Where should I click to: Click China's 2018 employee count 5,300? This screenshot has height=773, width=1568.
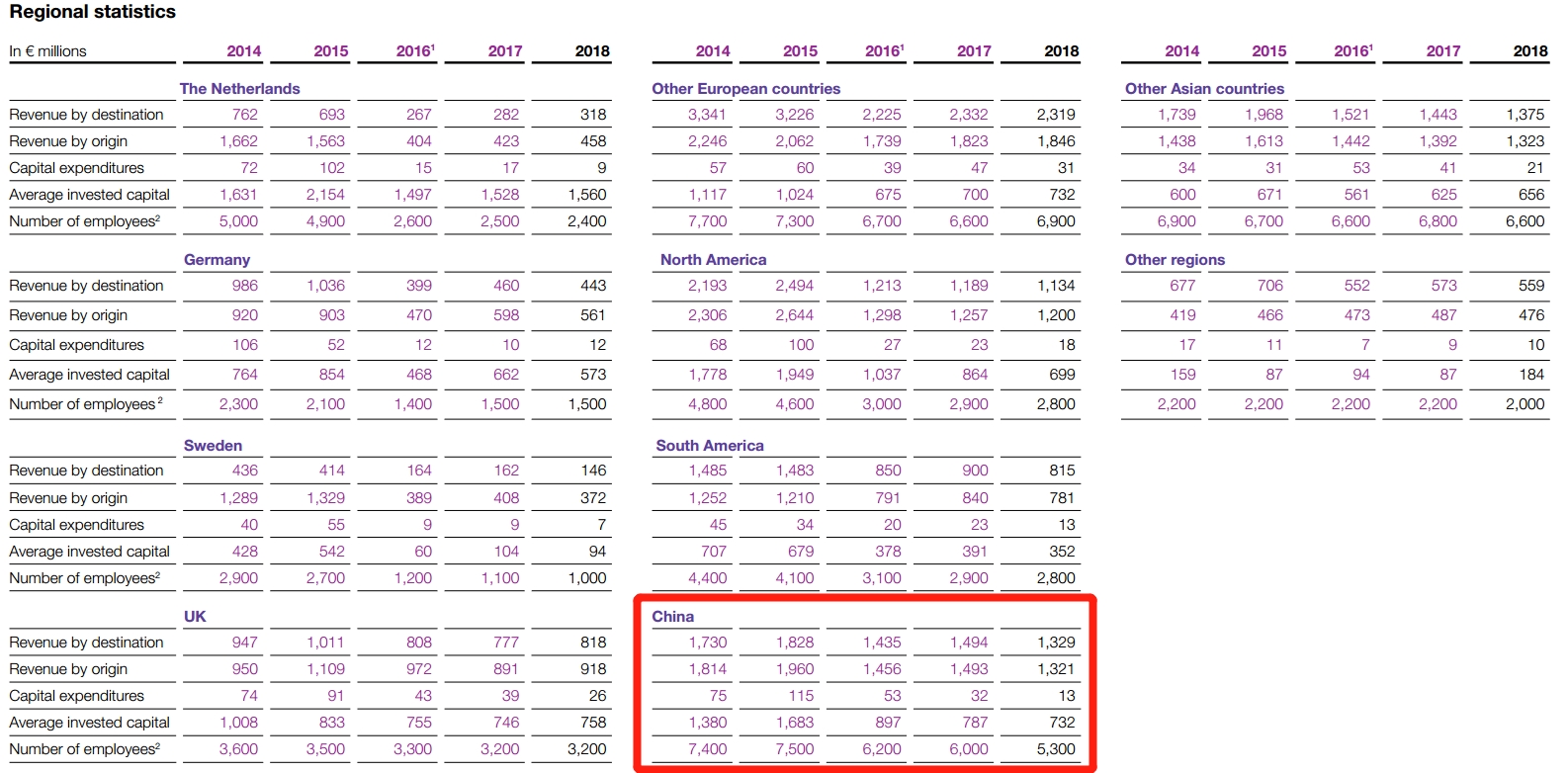(1055, 749)
